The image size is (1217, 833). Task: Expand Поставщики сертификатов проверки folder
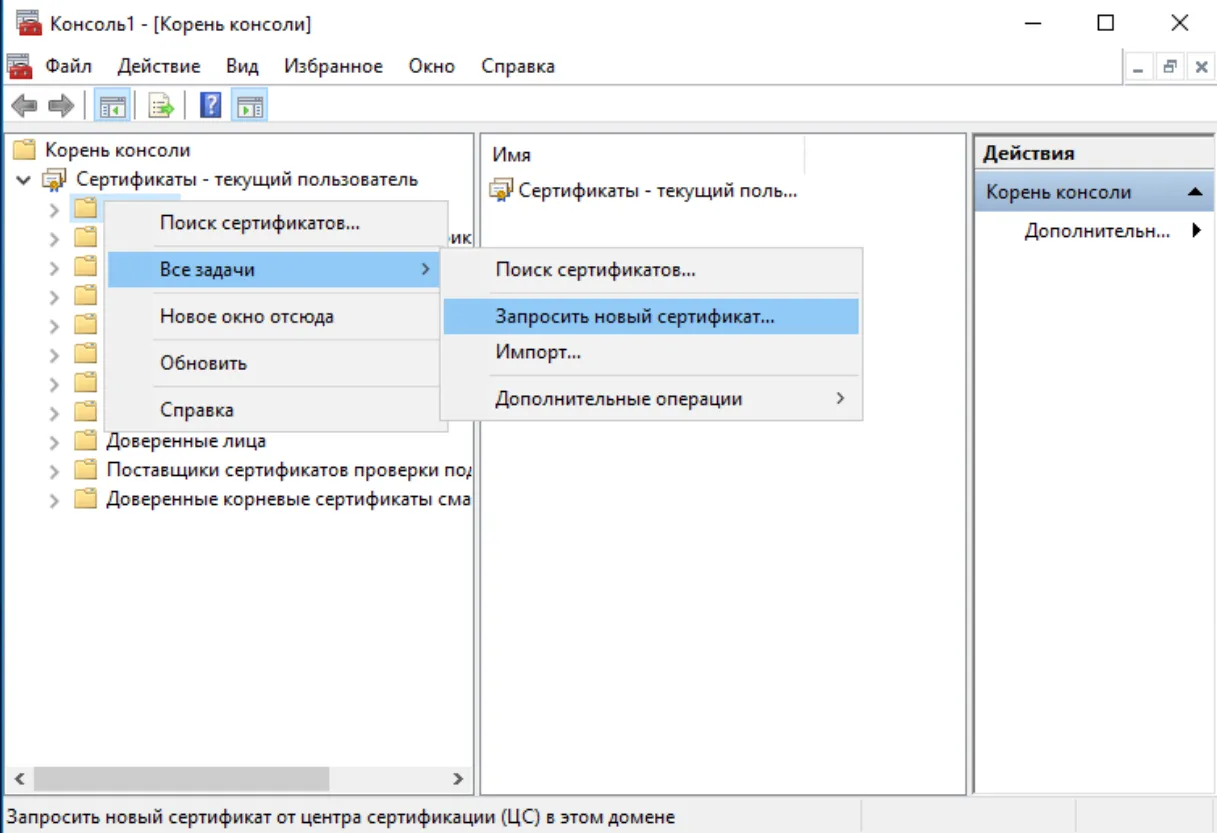55,470
